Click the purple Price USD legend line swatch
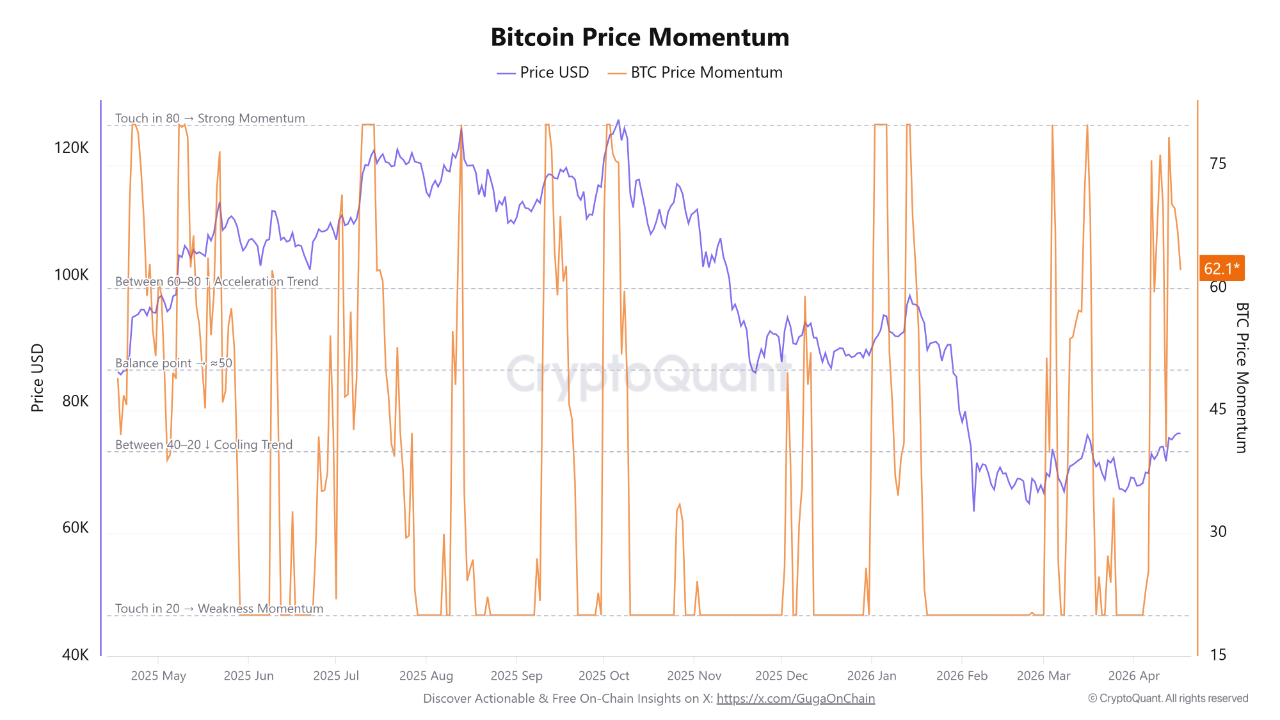This screenshot has width=1280, height=720. point(506,72)
